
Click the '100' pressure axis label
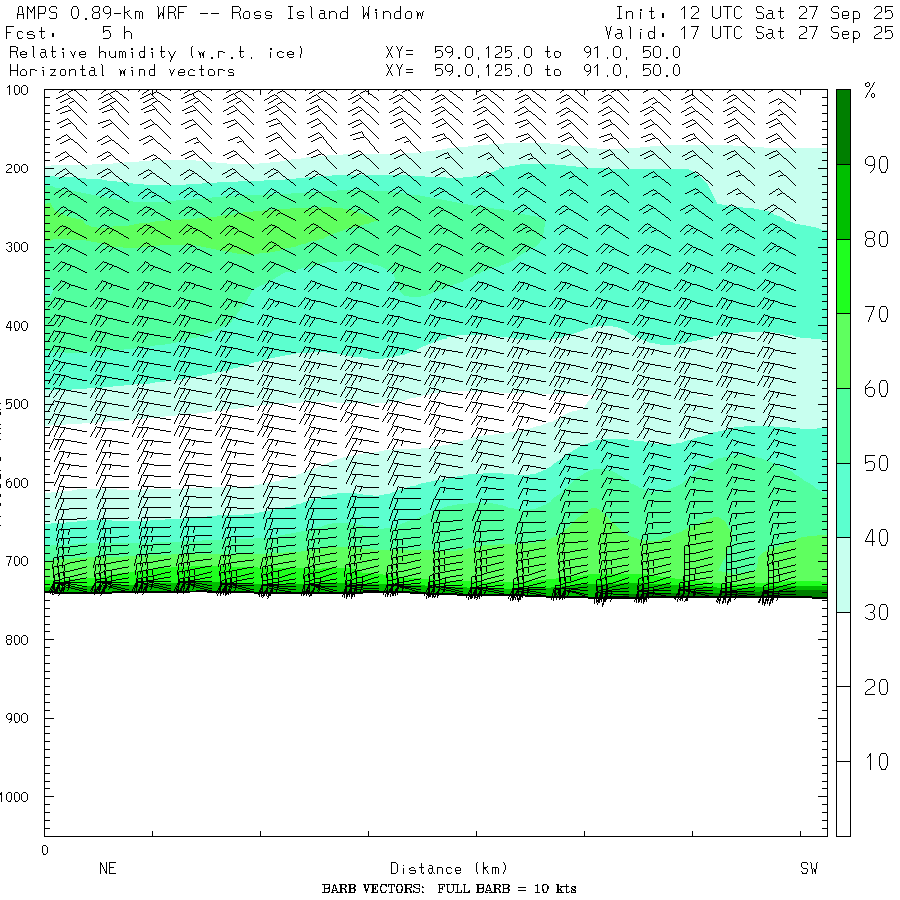coord(17,90)
